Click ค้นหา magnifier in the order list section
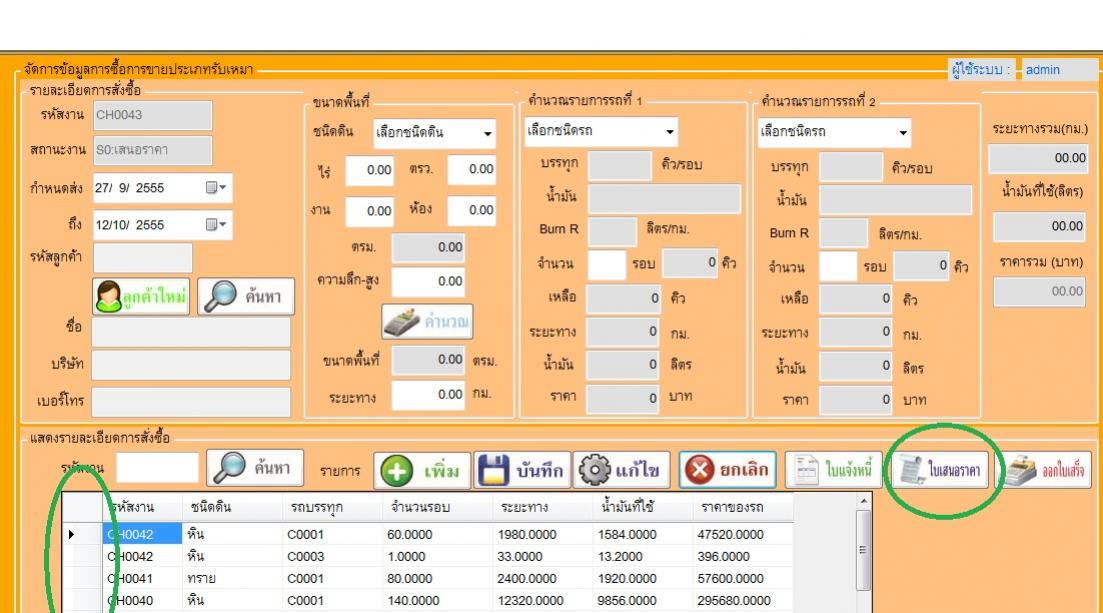This screenshot has height=613, width=1103. point(255,468)
